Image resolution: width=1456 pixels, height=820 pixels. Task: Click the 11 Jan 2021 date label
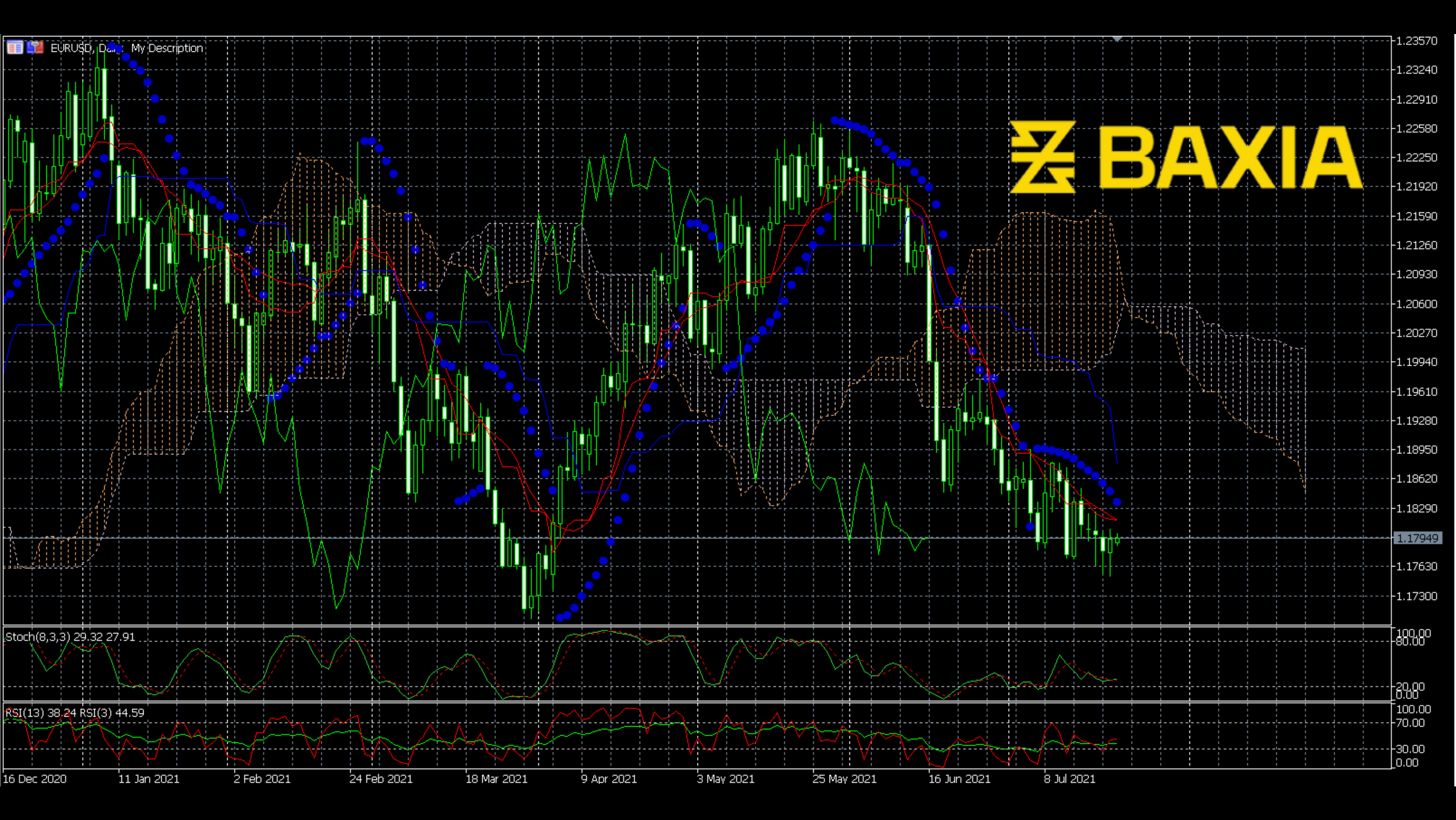[149, 779]
